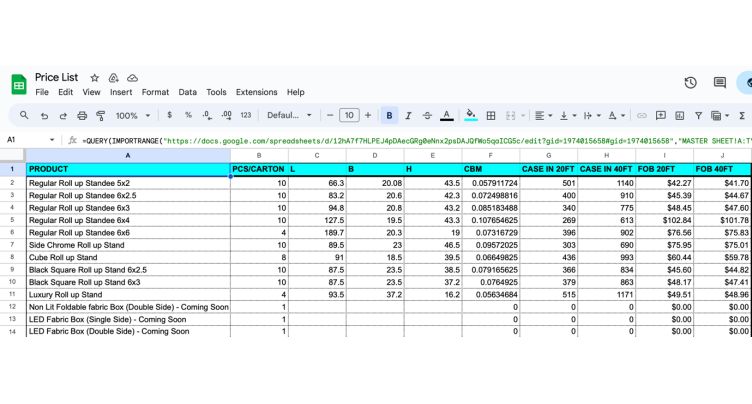Toggle strikethrough formatting
This screenshot has height=404, width=752.
[x=427, y=116]
